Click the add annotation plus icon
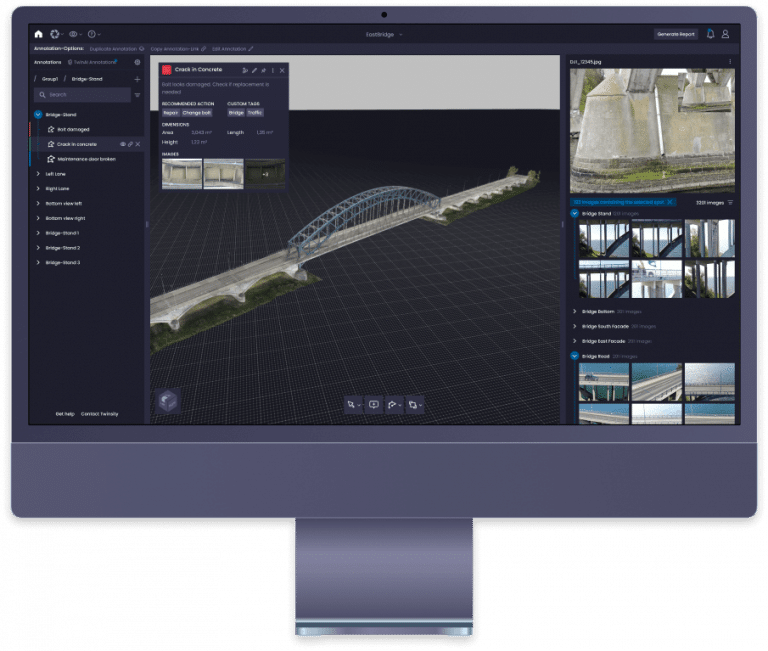This screenshot has height=651, width=768. click(137, 78)
